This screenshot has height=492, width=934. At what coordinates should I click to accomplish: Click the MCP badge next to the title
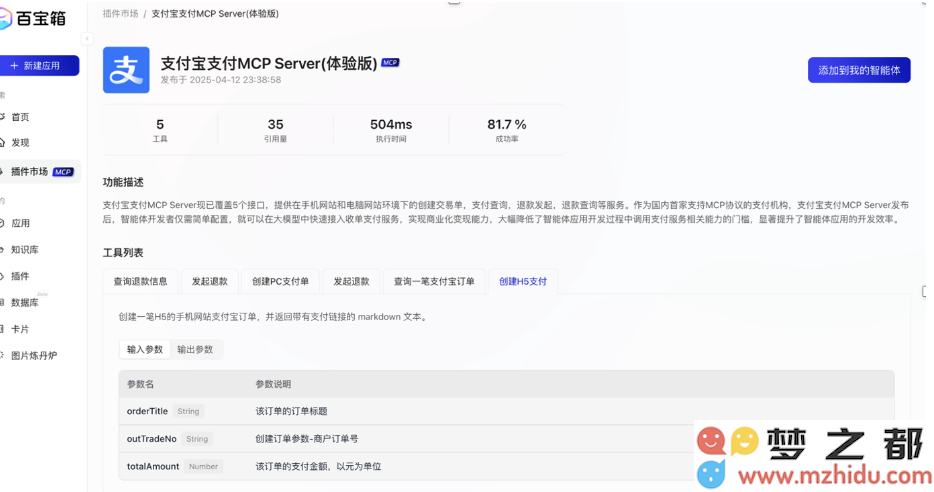390,63
